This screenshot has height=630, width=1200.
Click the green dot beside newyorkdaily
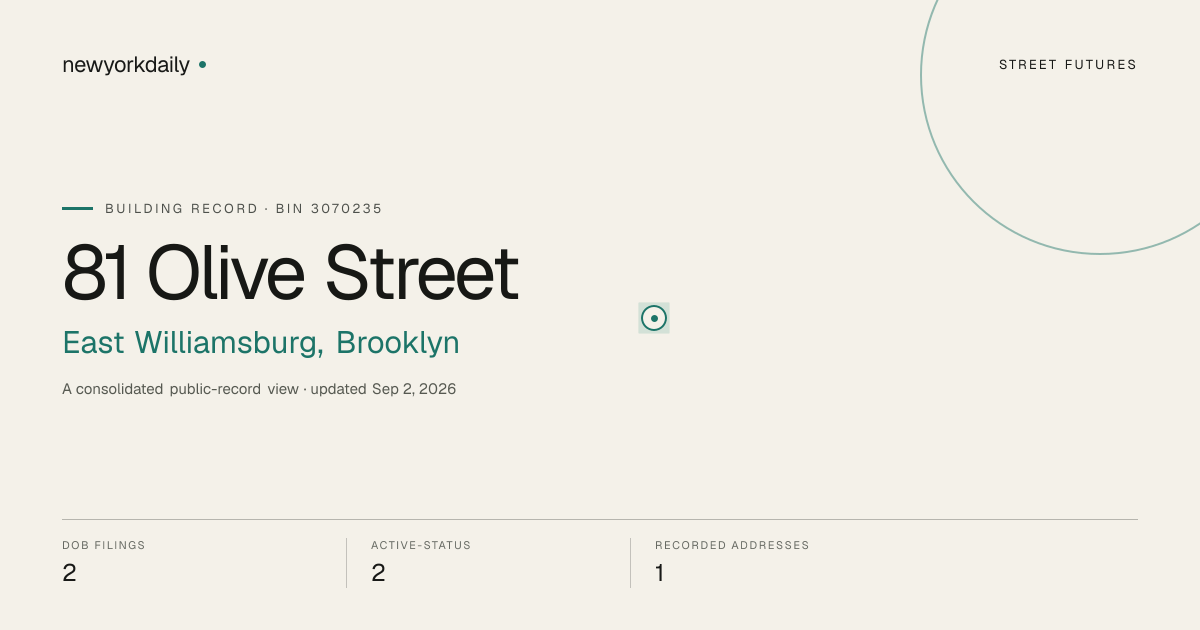click(x=202, y=64)
